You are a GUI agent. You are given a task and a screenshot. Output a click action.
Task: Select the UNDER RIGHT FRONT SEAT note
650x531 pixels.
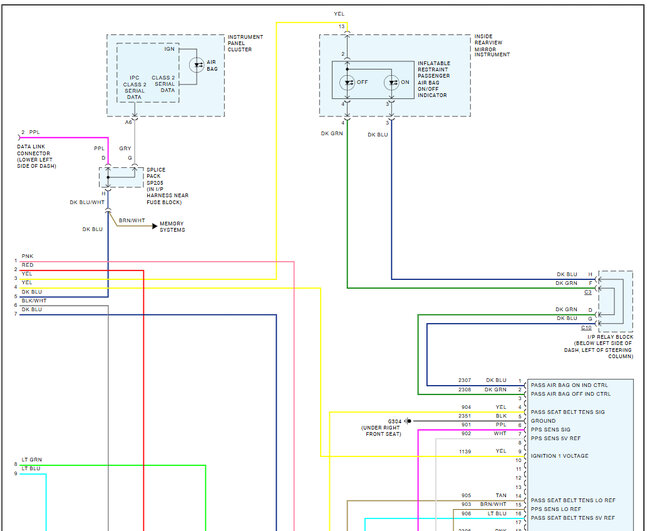click(x=381, y=431)
